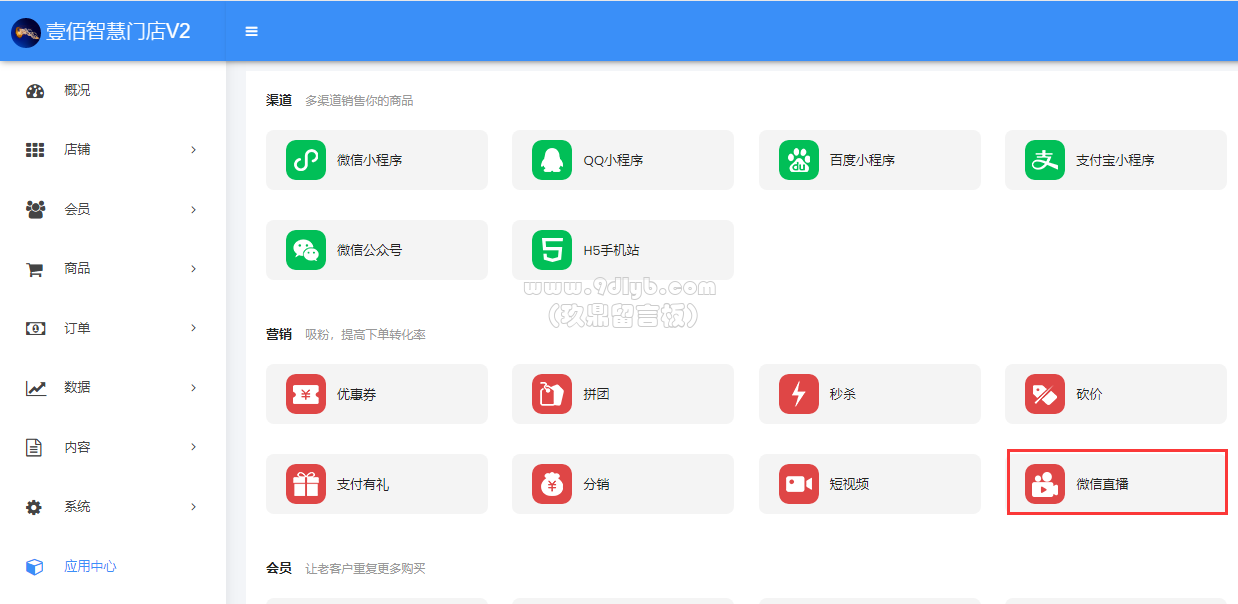1238x604 pixels.
Task: Expand the 商品 menu chevron
Action: coord(194,269)
